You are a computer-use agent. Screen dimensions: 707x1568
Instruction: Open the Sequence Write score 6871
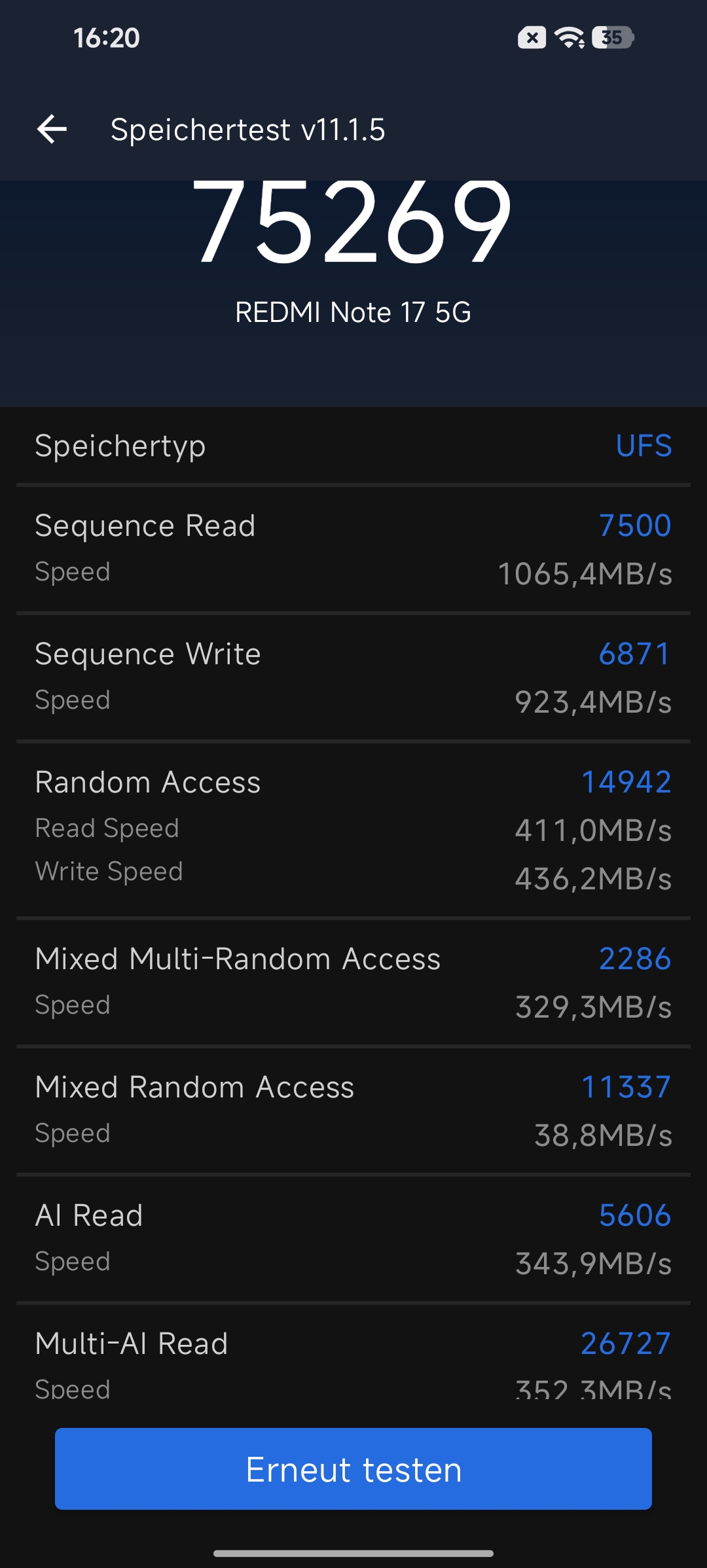coord(635,654)
